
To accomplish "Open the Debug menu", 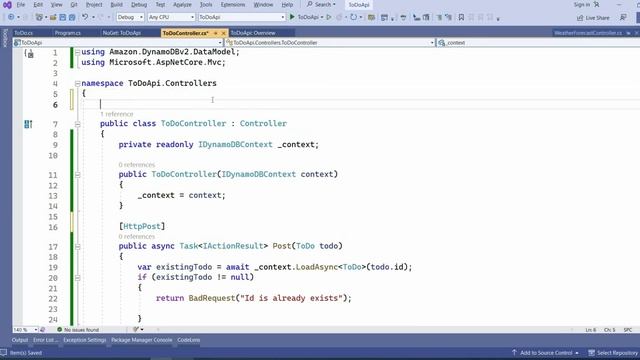I will pos(139,4).
